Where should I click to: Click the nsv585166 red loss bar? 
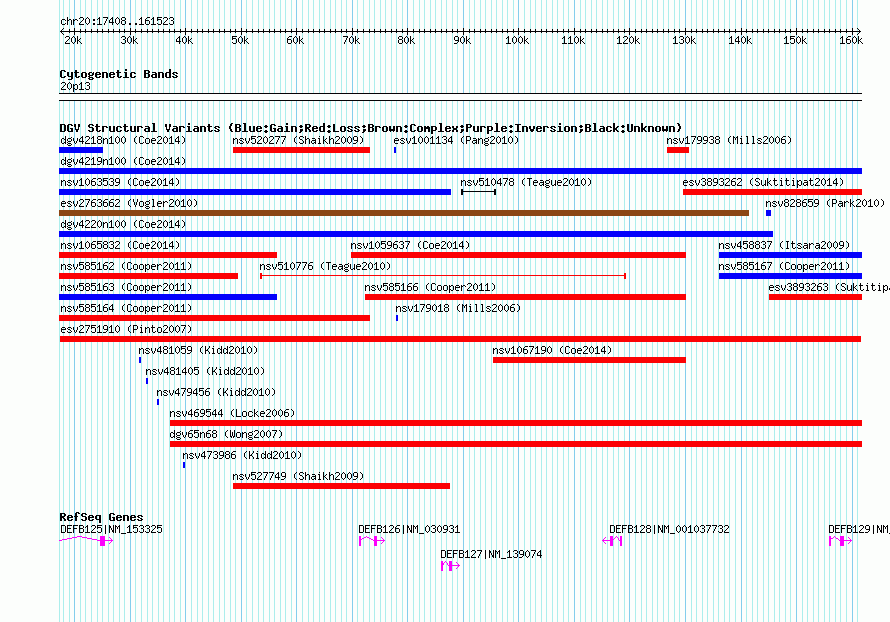[x=526, y=297]
